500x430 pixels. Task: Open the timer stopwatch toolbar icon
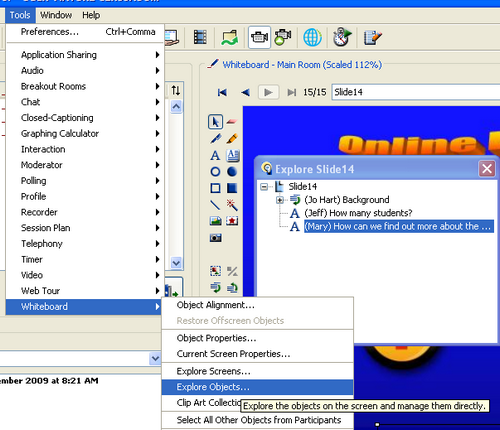[342, 37]
